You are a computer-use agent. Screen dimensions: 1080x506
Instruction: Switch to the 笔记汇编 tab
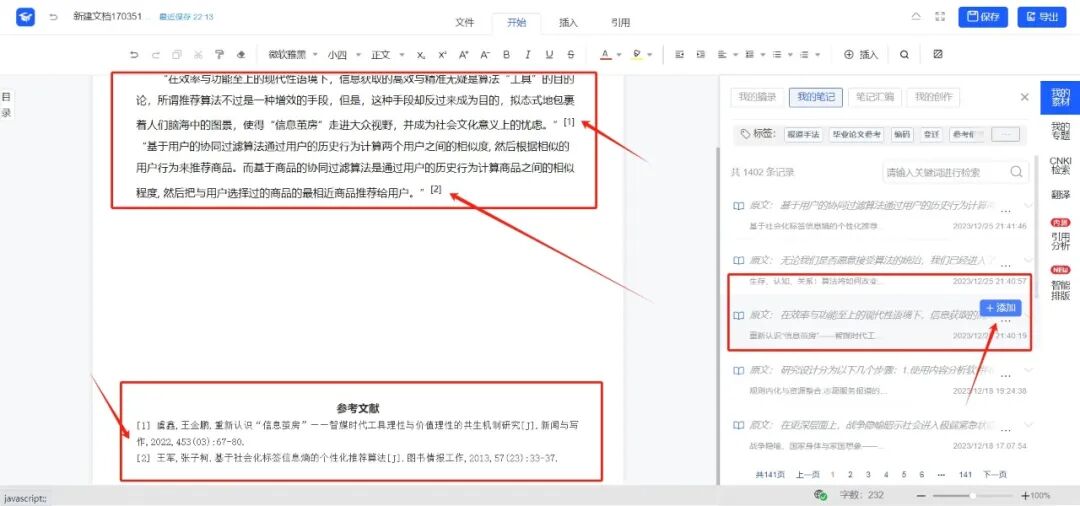coord(875,97)
